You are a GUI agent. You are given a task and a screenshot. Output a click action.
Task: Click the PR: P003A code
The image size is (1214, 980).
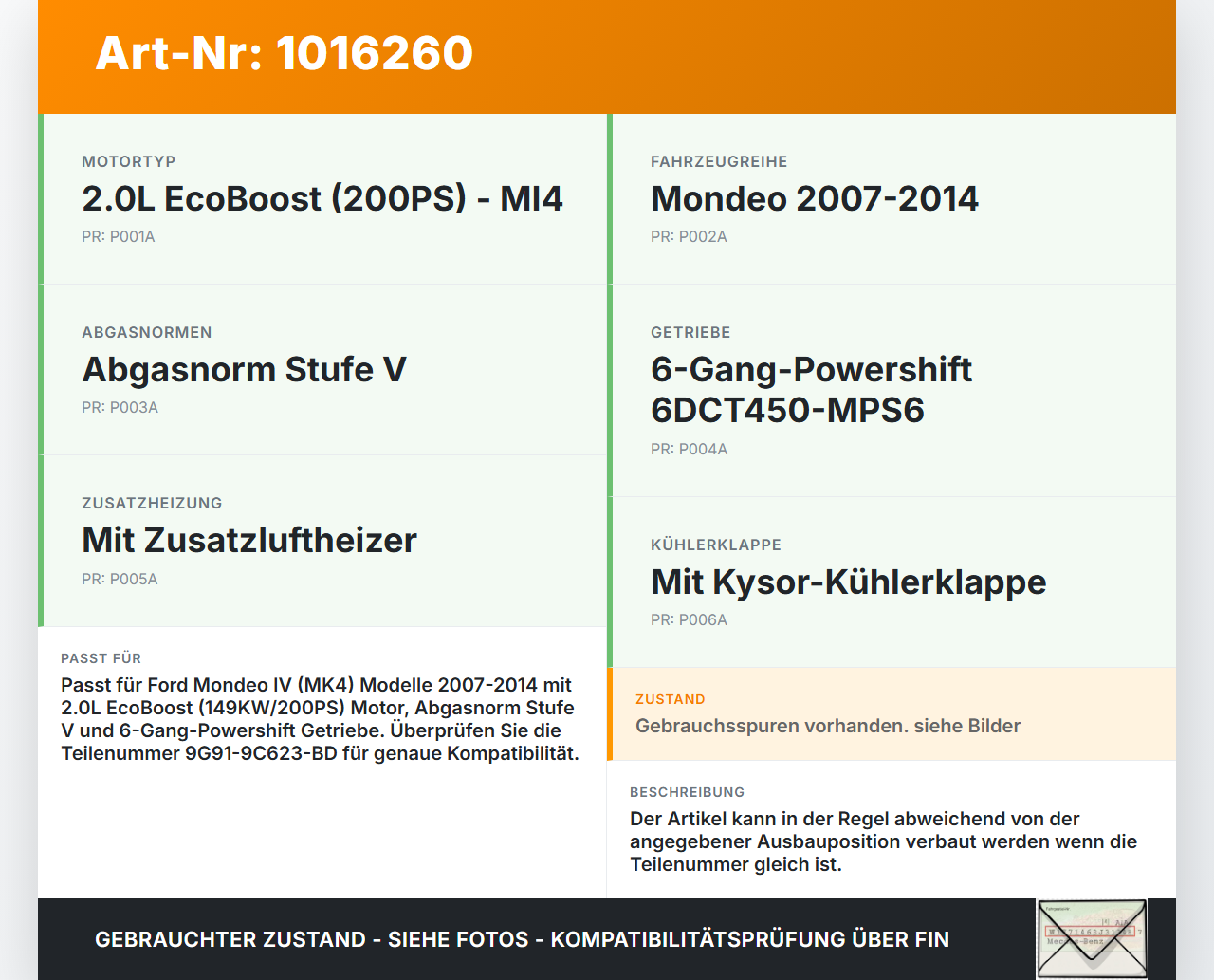pos(120,408)
